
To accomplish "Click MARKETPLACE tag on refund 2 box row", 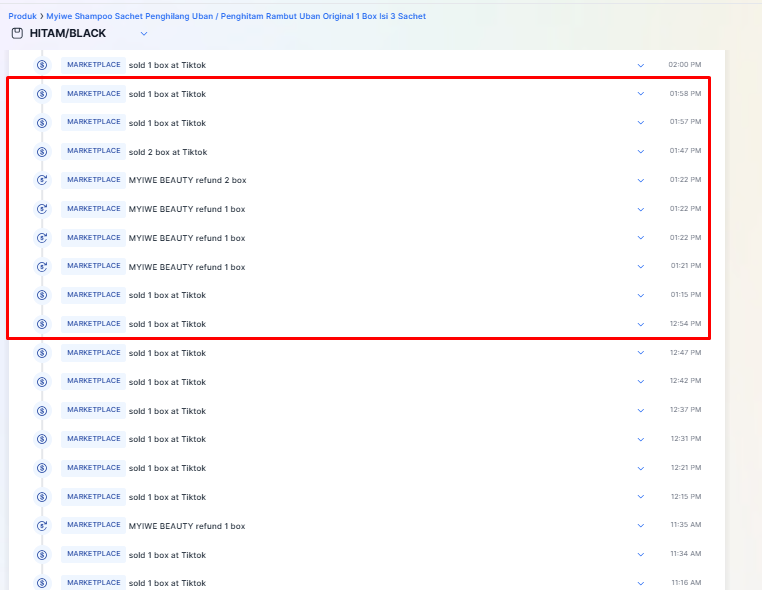I will tap(93, 180).
